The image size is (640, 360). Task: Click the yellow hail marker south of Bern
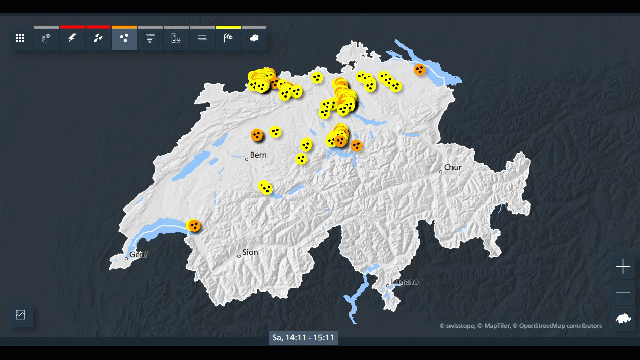pos(266,188)
